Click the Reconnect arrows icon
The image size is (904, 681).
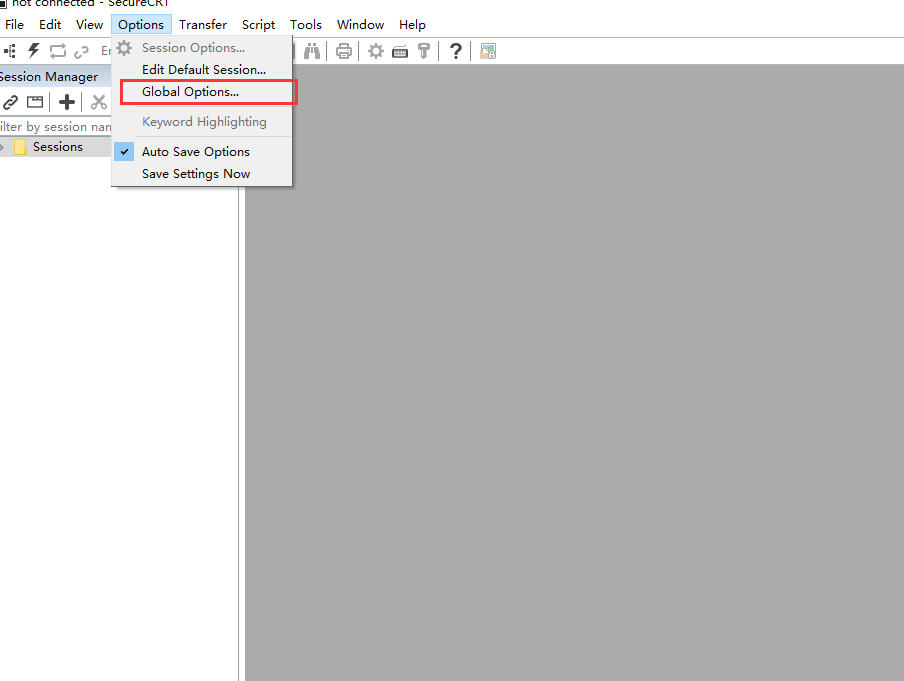coord(58,51)
